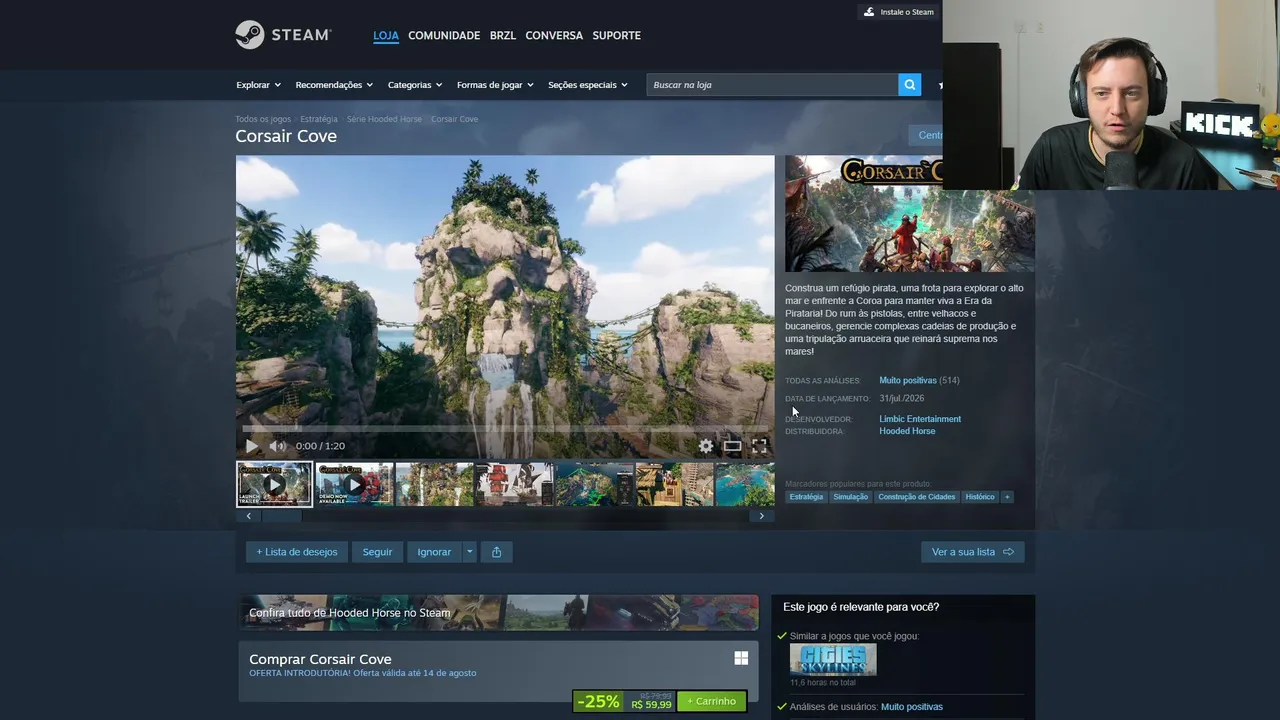This screenshot has width=1280, height=720.
Task: Navigate to SUPORTE
Action: click(x=616, y=35)
